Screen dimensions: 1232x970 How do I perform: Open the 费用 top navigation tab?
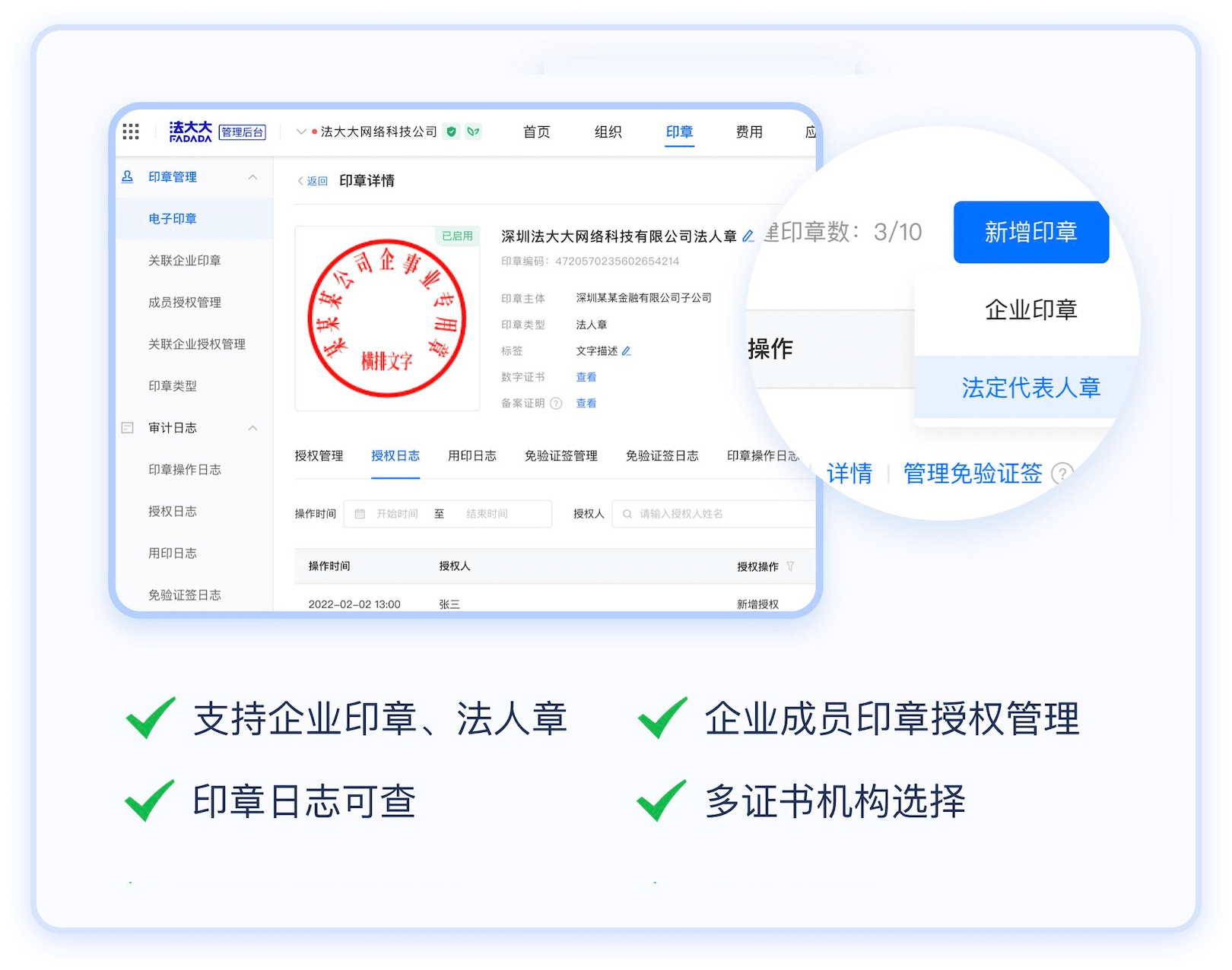click(x=750, y=132)
